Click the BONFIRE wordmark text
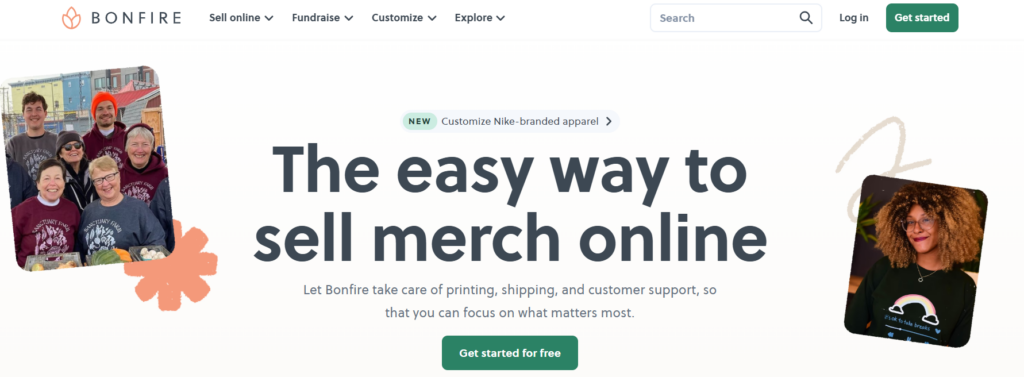Image resolution: width=1024 pixels, height=377 pixels. pyautogui.click(x=136, y=18)
